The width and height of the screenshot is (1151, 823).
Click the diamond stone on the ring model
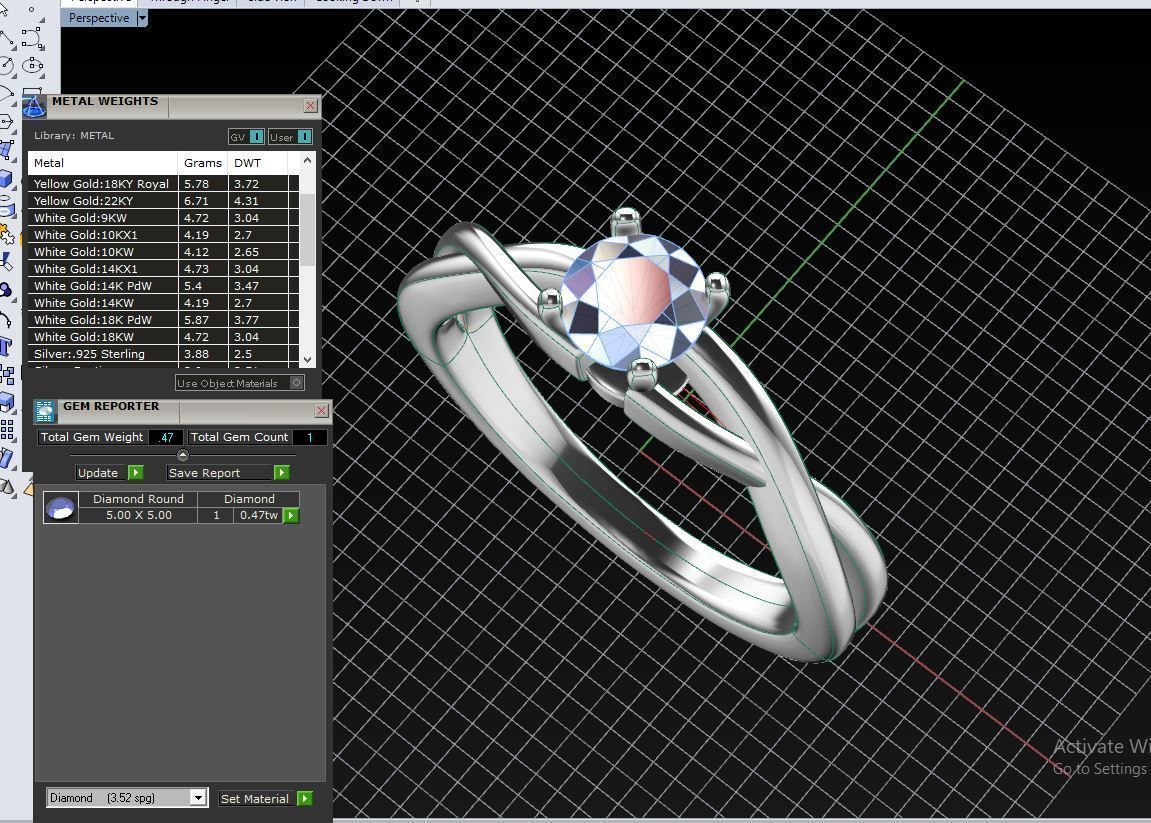click(633, 300)
